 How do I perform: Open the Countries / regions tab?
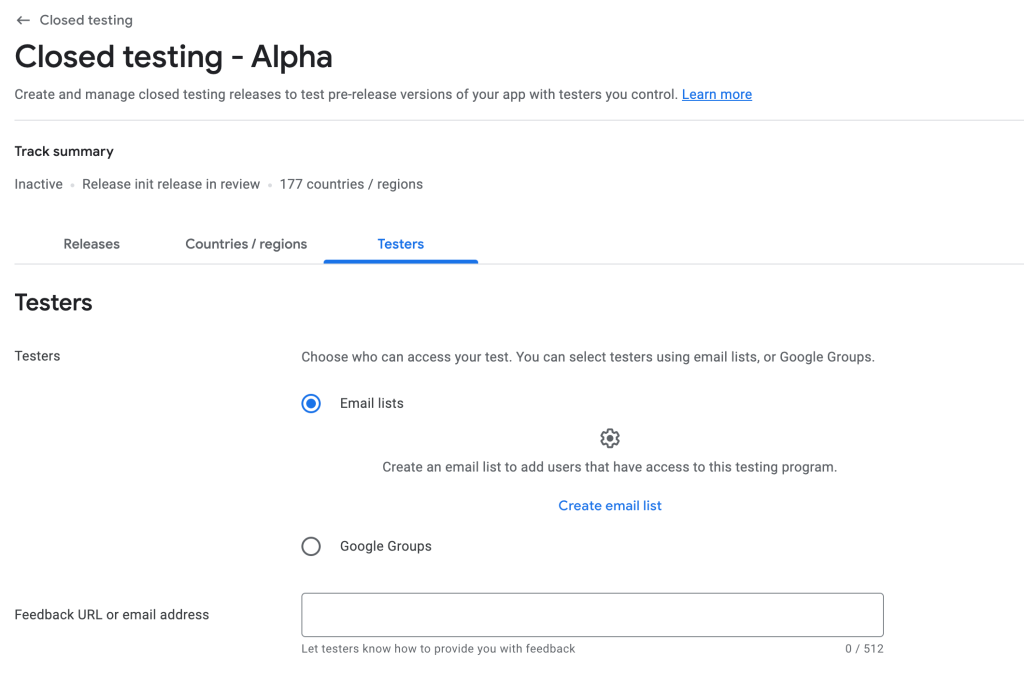(246, 244)
